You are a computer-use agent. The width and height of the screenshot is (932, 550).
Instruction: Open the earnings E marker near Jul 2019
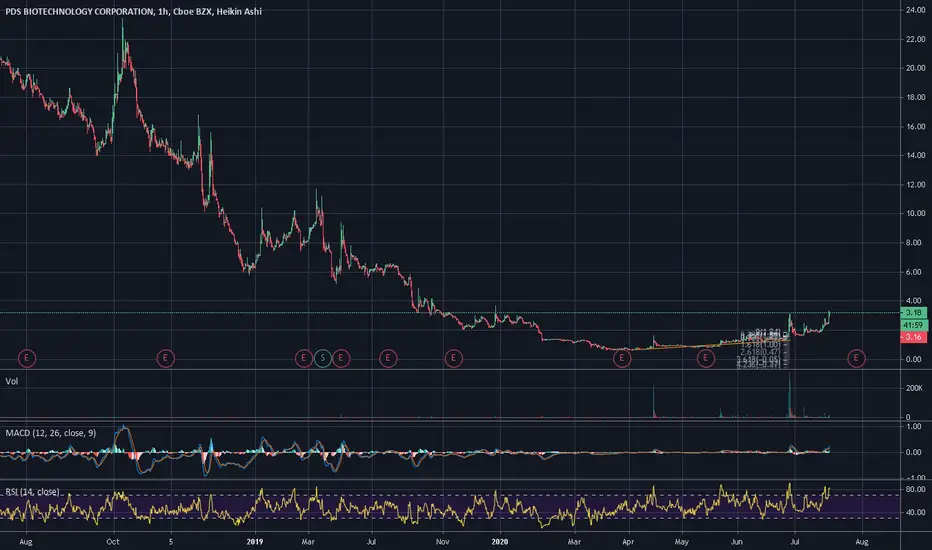click(x=388, y=358)
